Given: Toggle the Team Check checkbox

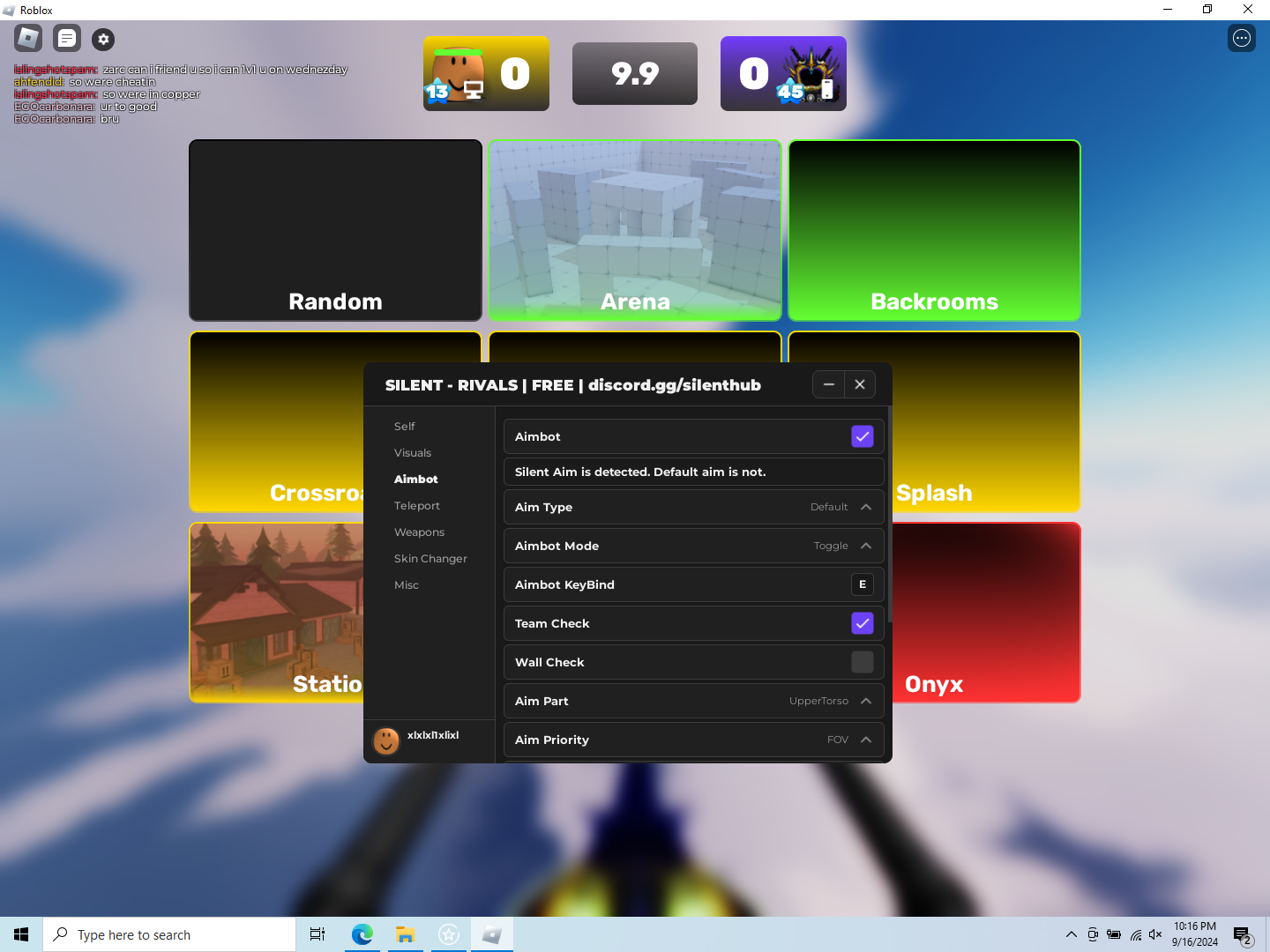Looking at the screenshot, I should tap(863, 623).
